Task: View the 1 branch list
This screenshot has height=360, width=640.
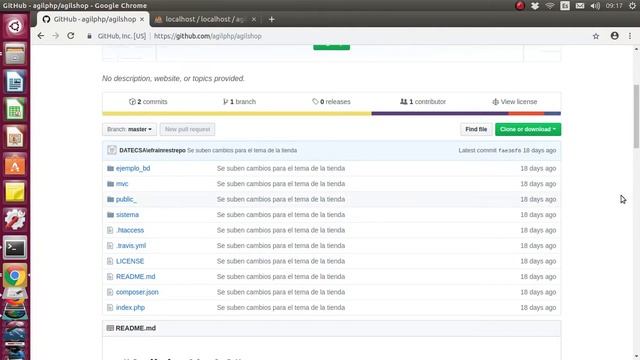Action: (x=239, y=102)
